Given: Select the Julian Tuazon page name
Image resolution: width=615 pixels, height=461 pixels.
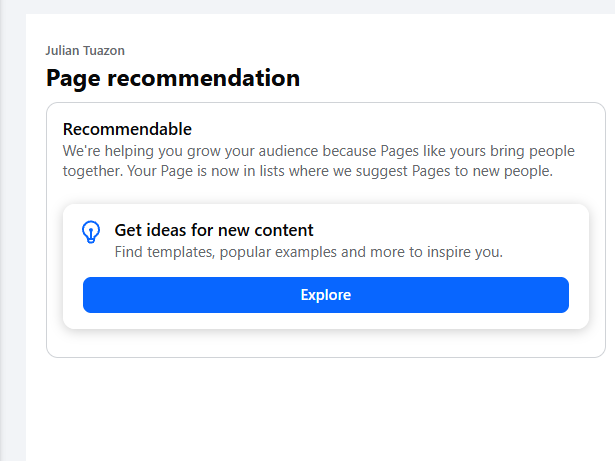Looking at the screenshot, I should click(85, 50).
